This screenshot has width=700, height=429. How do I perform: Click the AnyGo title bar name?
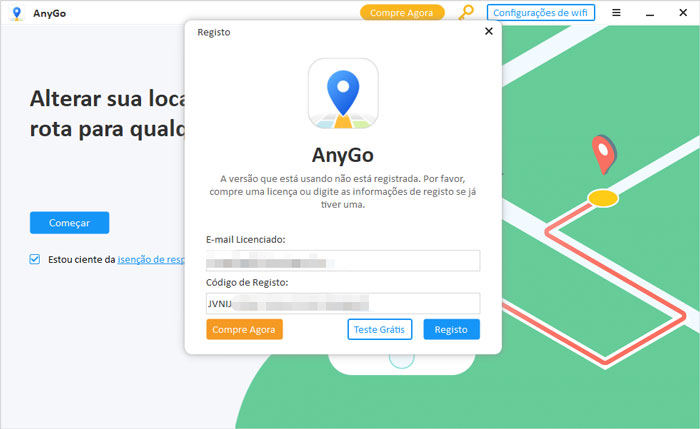(50, 14)
